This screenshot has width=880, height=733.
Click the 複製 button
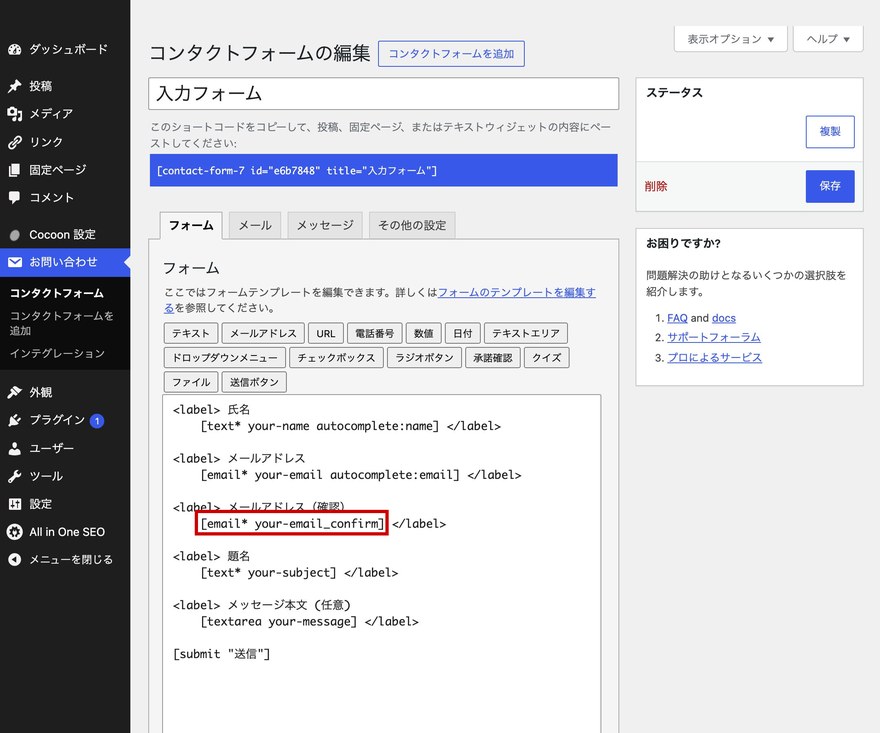coord(830,132)
